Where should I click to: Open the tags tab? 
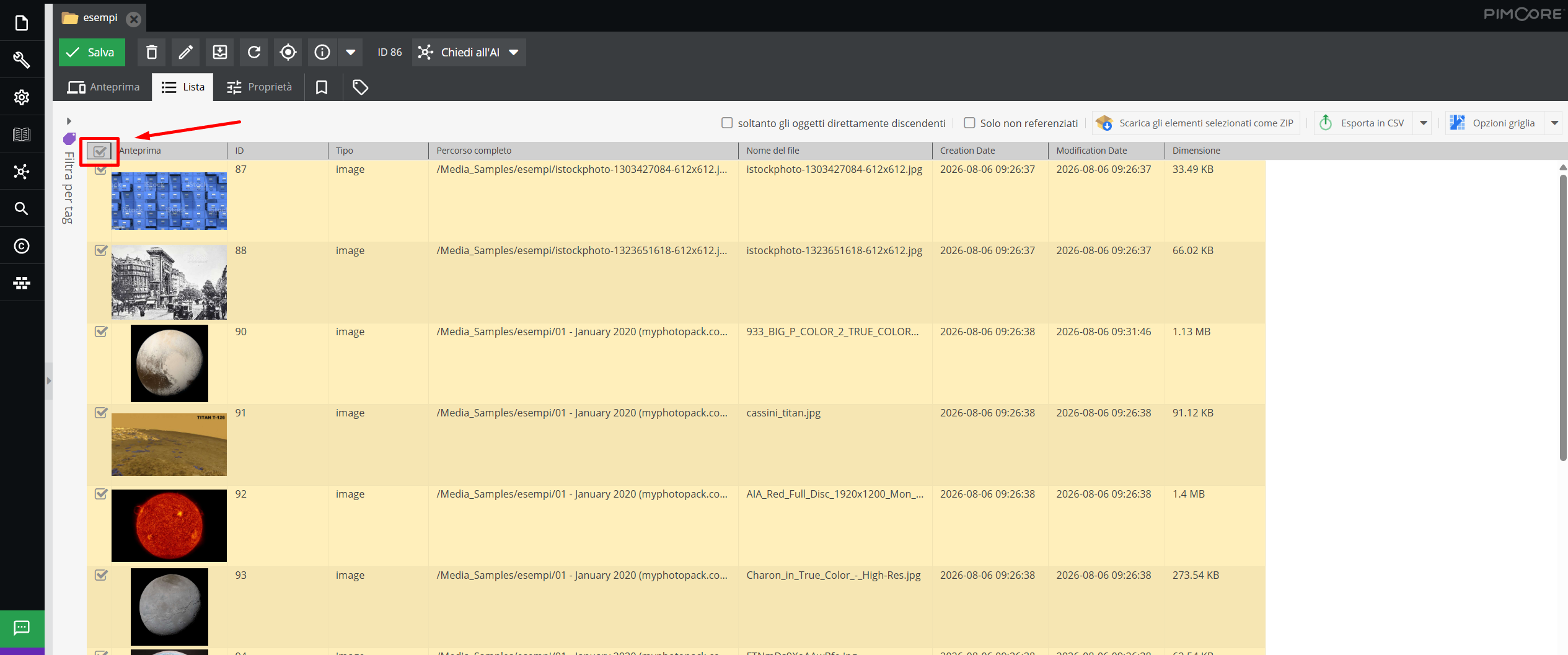click(360, 87)
